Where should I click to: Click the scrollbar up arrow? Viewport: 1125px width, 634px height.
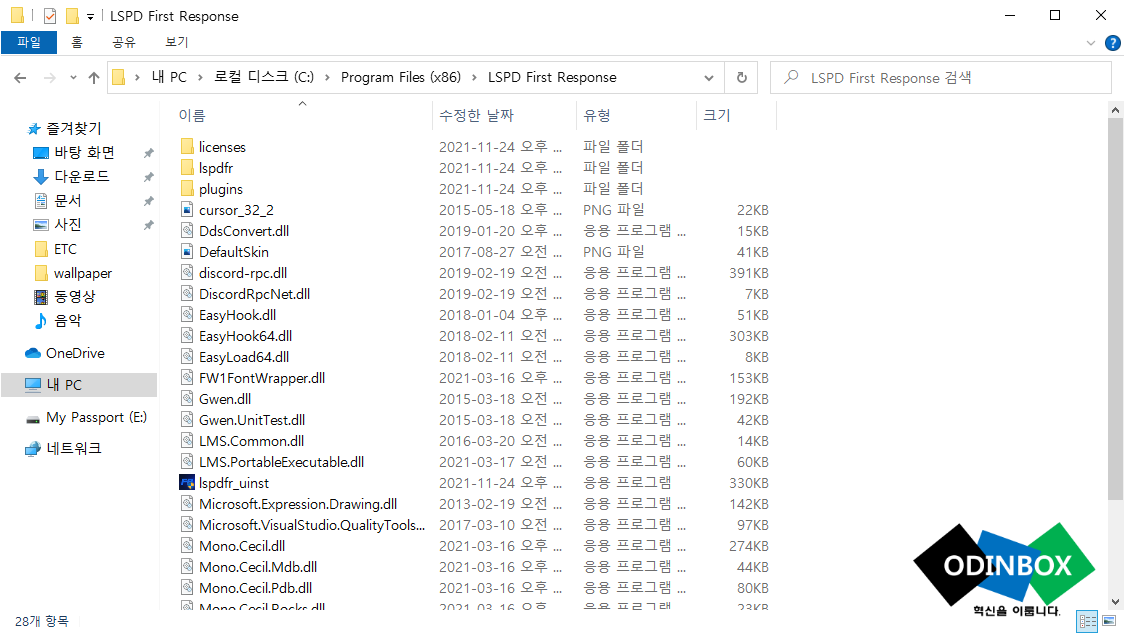point(1115,110)
